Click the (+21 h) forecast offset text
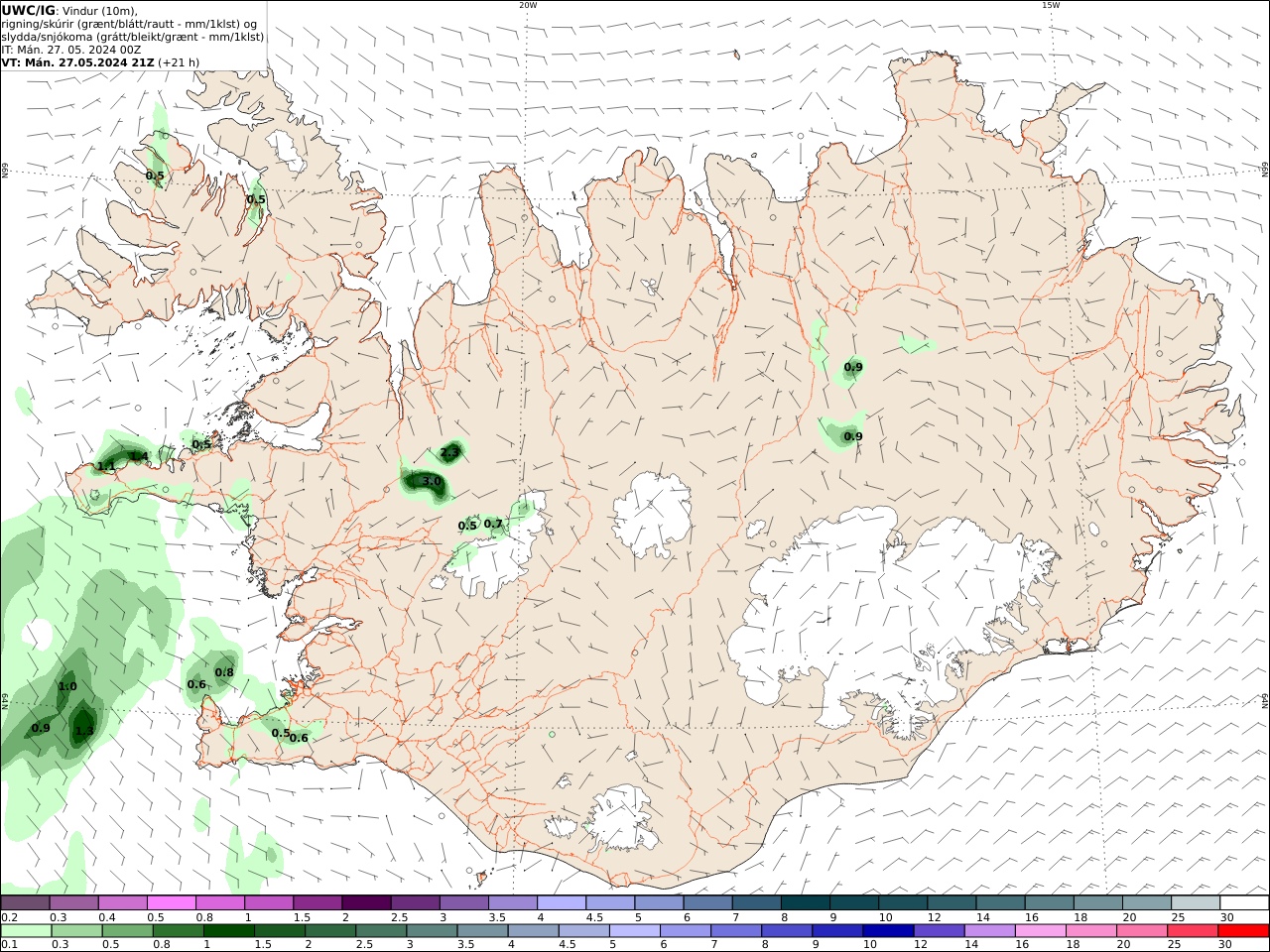This screenshot has width=1270, height=952. click(x=179, y=62)
